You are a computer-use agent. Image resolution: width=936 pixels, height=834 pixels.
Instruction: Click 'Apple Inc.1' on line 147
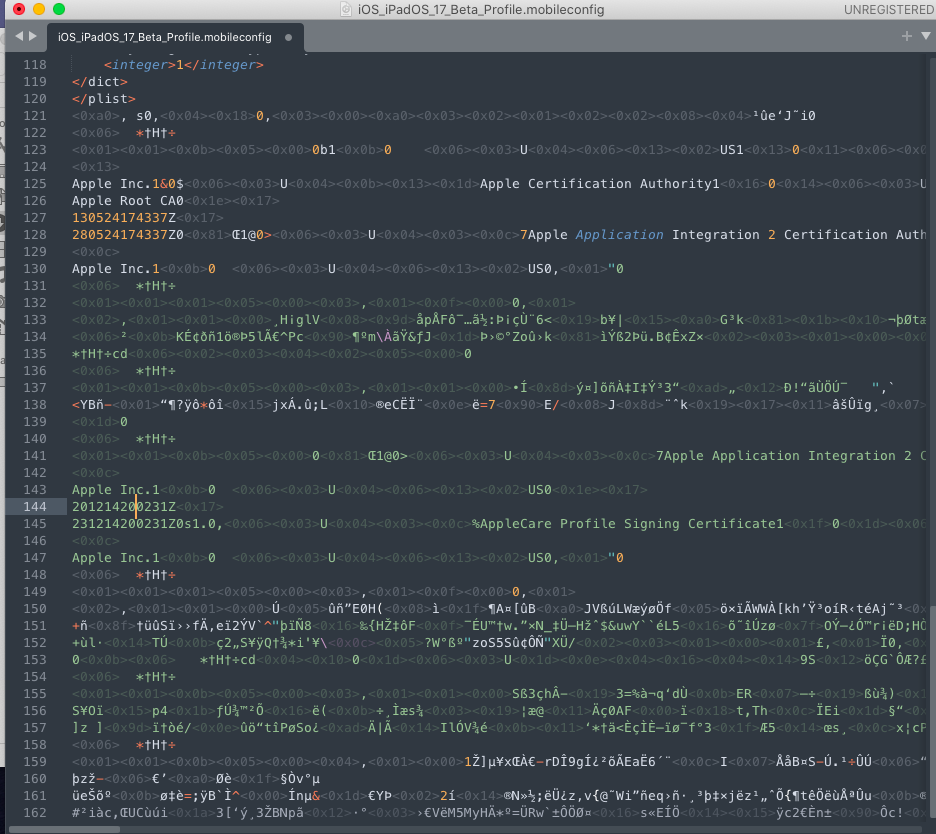[x=116, y=558]
